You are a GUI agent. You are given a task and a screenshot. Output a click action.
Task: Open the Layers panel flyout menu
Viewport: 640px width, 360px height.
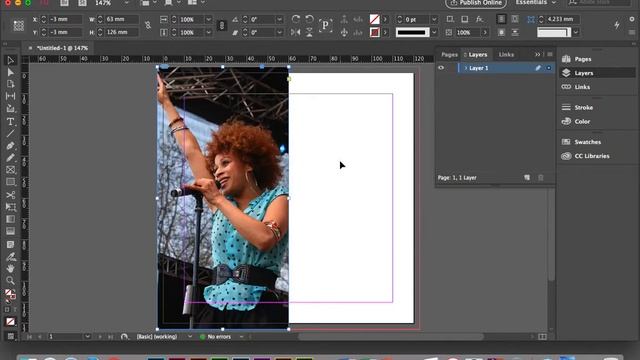click(x=550, y=55)
